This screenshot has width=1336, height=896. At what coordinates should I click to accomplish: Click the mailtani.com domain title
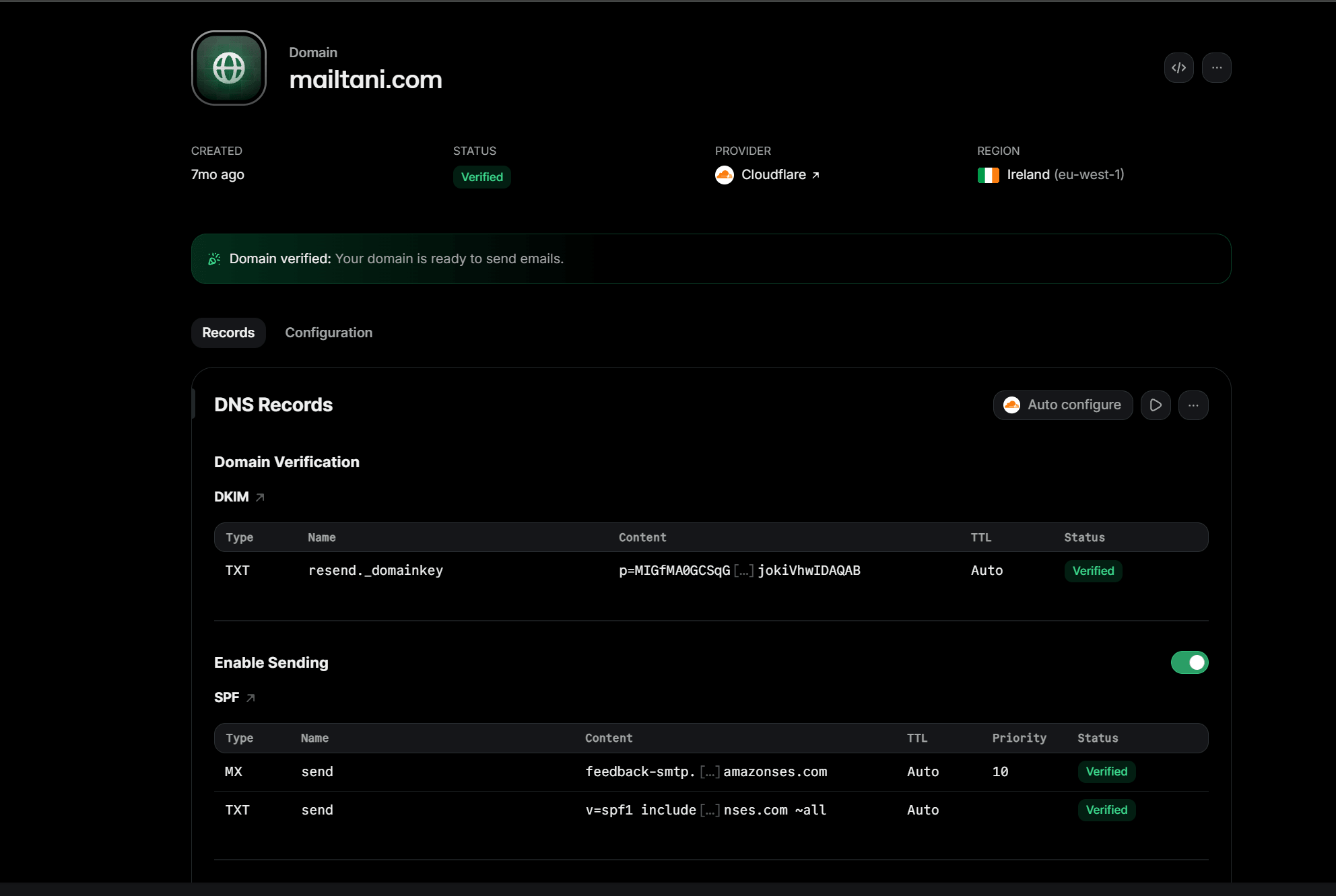[x=366, y=80]
